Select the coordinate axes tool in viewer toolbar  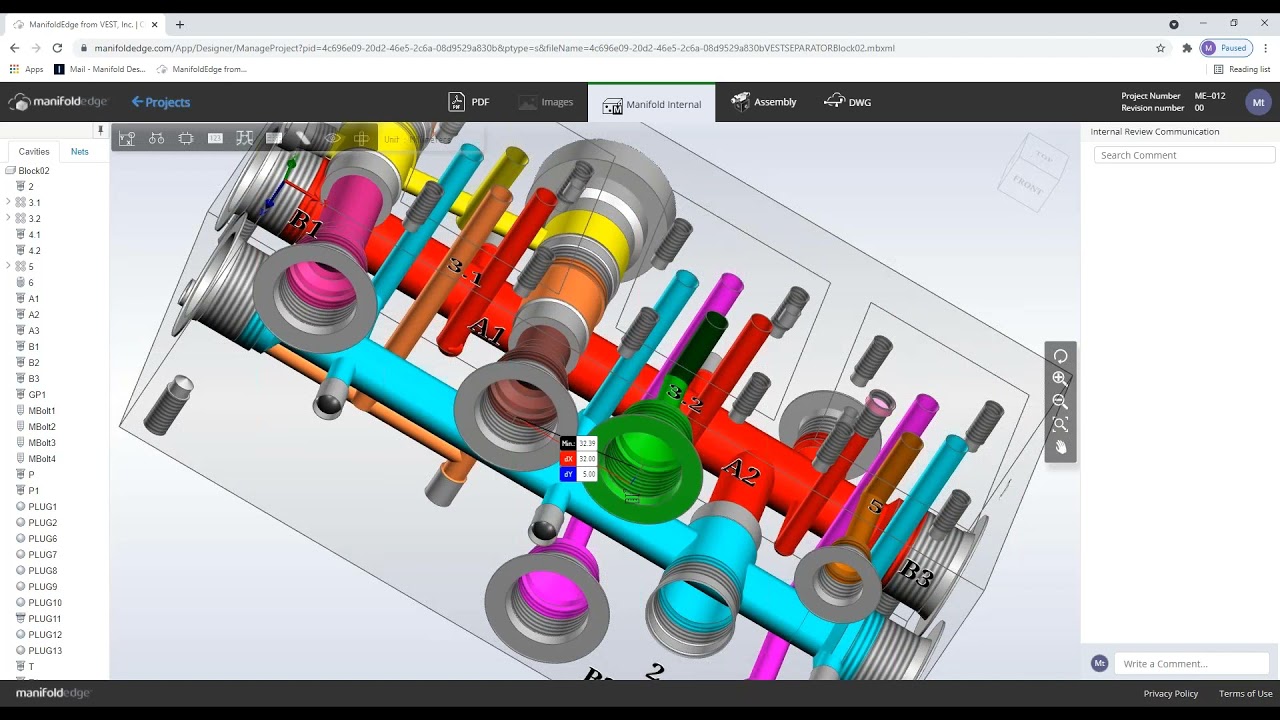tap(127, 139)
